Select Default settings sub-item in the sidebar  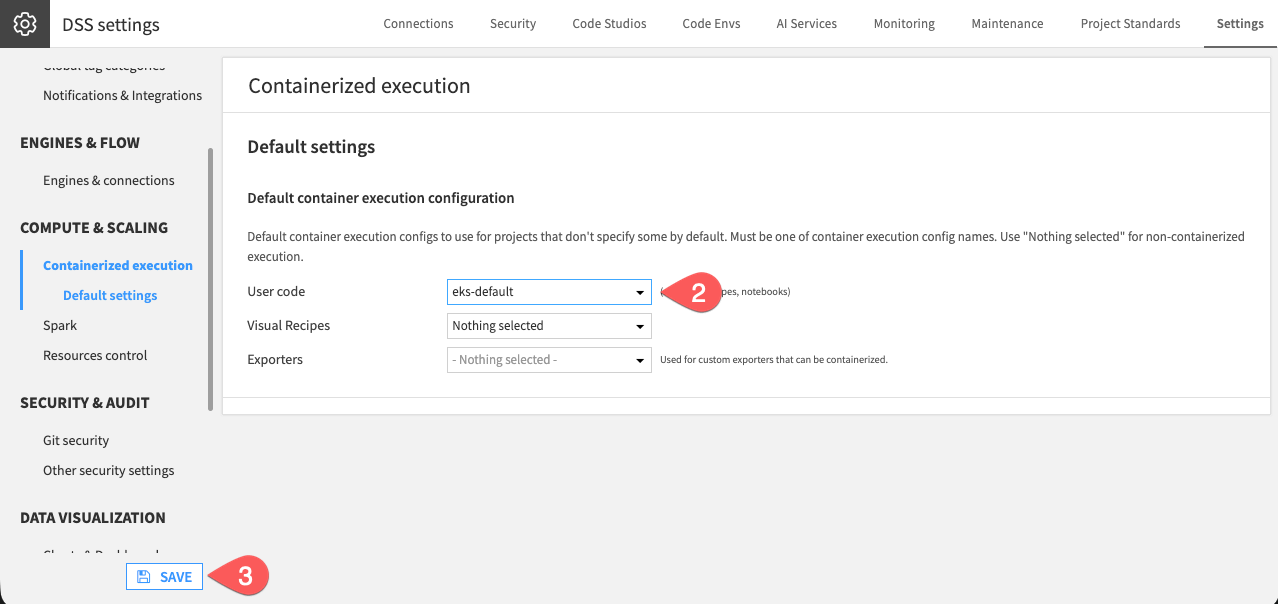[110, 296]
